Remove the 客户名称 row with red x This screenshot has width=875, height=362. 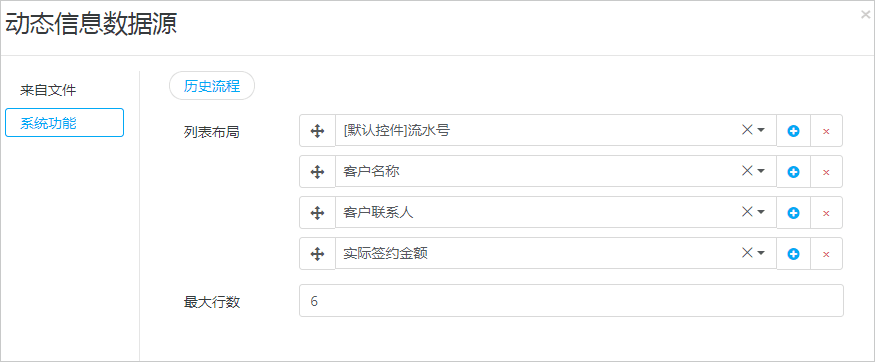[826, 172]
